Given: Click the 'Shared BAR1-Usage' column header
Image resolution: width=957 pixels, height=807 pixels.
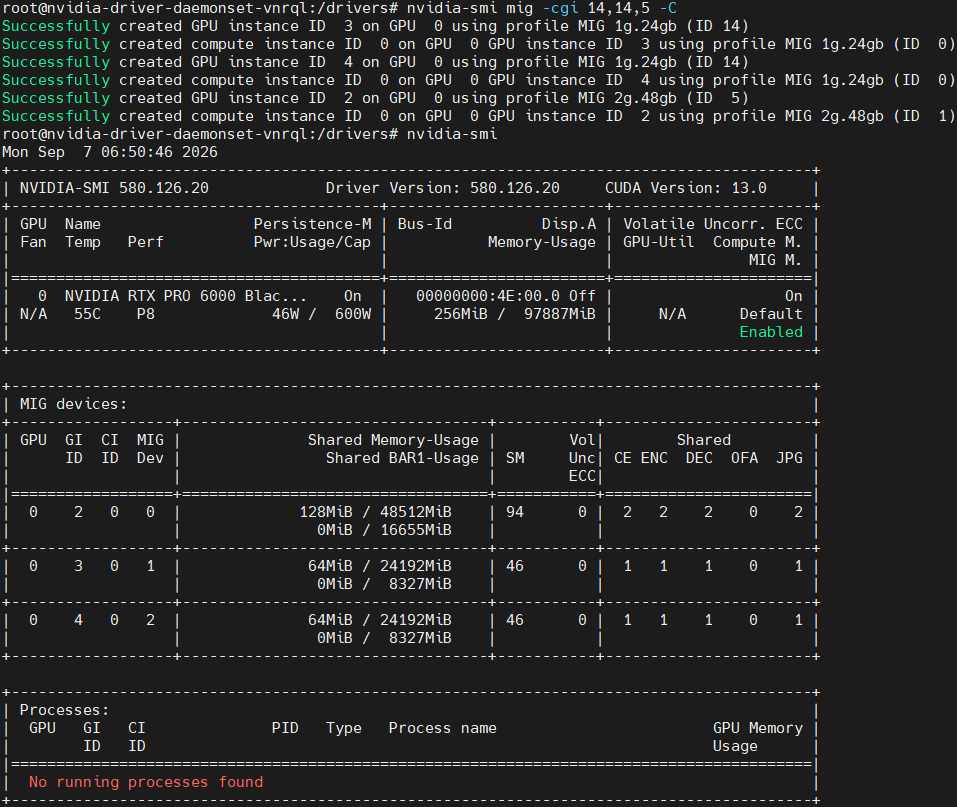Looking at the screenshot, I should coord(402,458).
